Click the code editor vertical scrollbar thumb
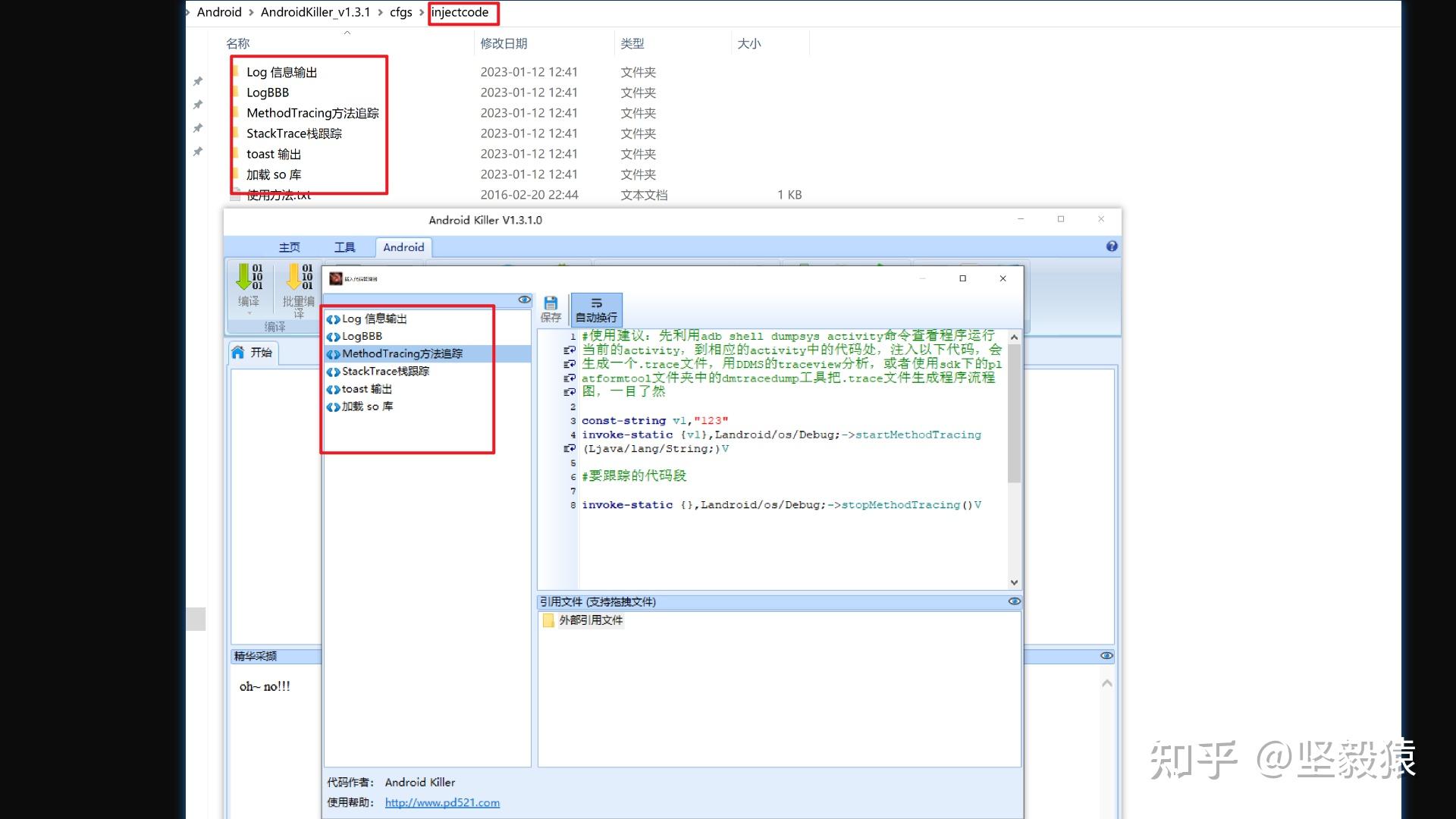Viewport: 1456px width, 819px height. [x=1014, y=413]
